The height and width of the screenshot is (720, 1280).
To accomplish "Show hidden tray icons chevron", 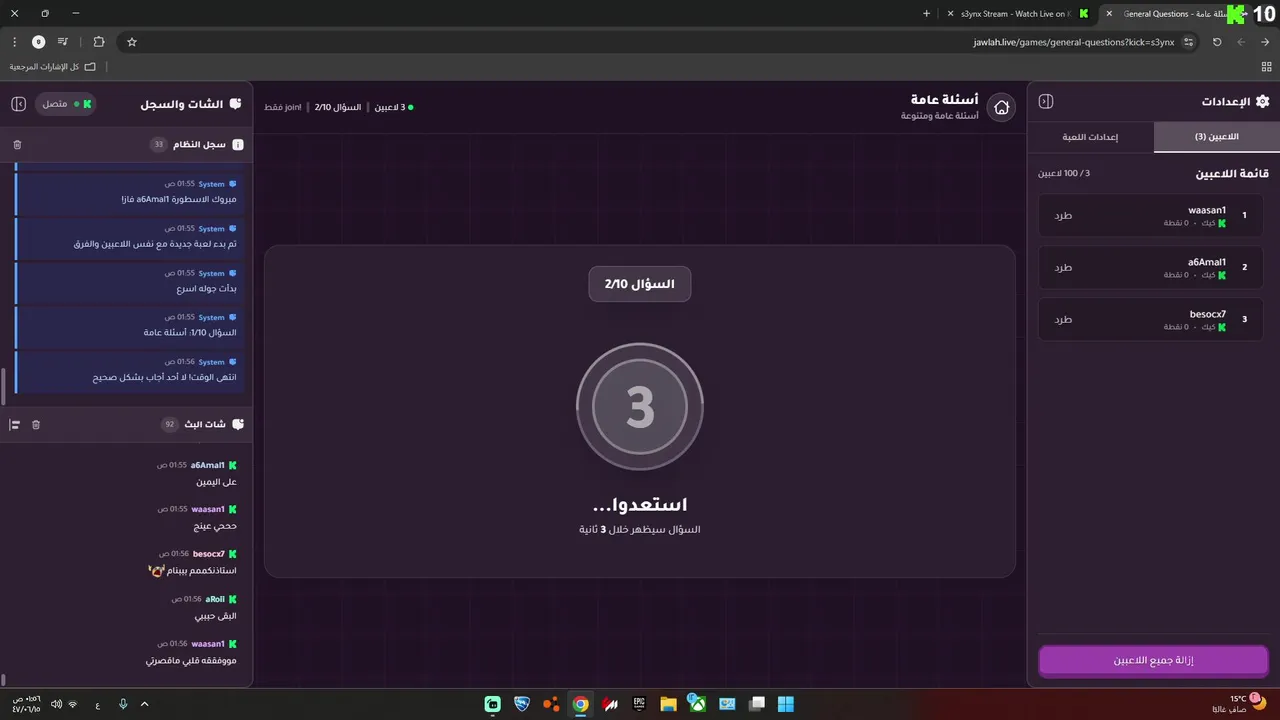I will [x=144, y=704].
